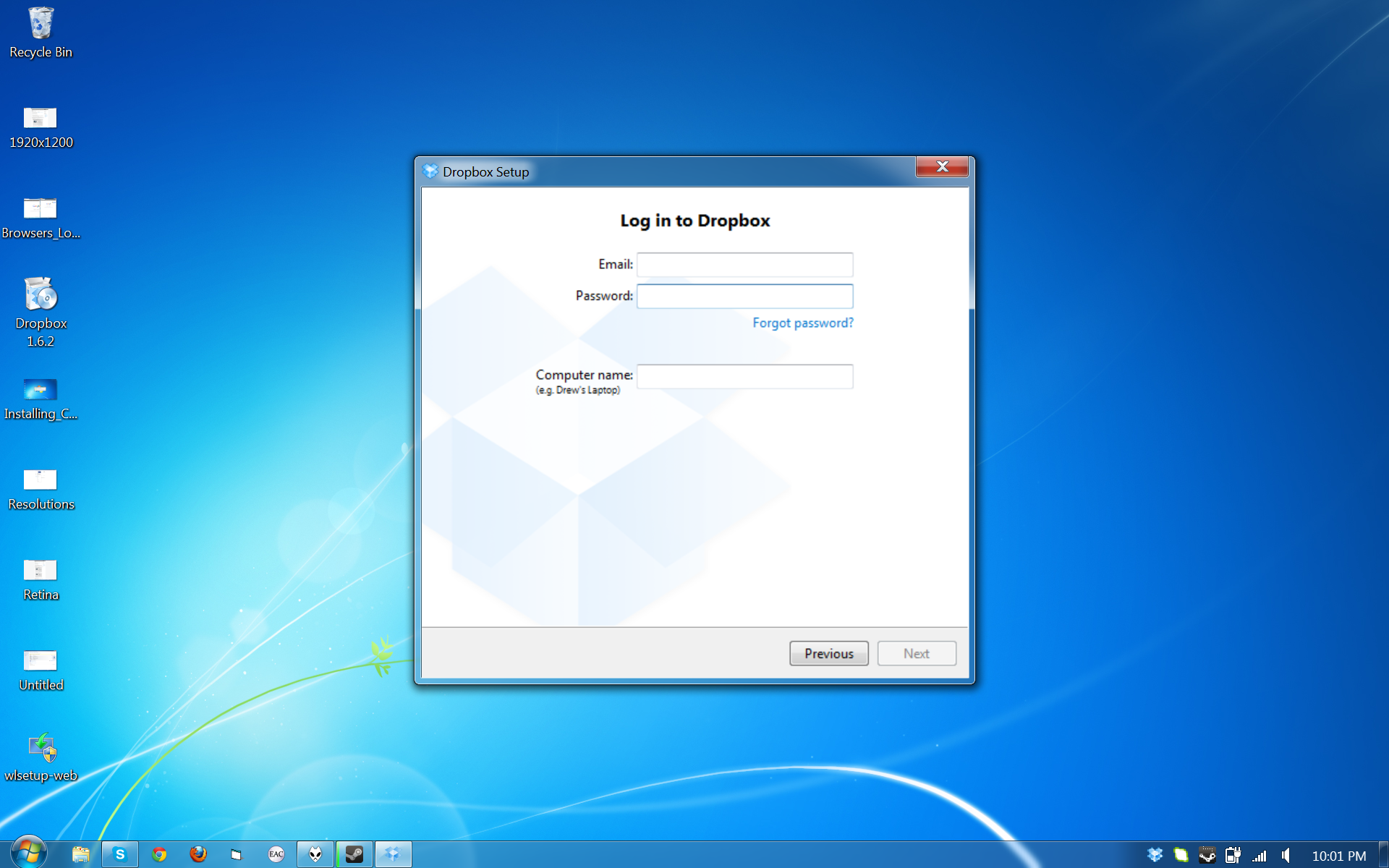Open the Windows Start menu
The width and height of the screenshot is (1389, 868).
click(x=29, y=854)
